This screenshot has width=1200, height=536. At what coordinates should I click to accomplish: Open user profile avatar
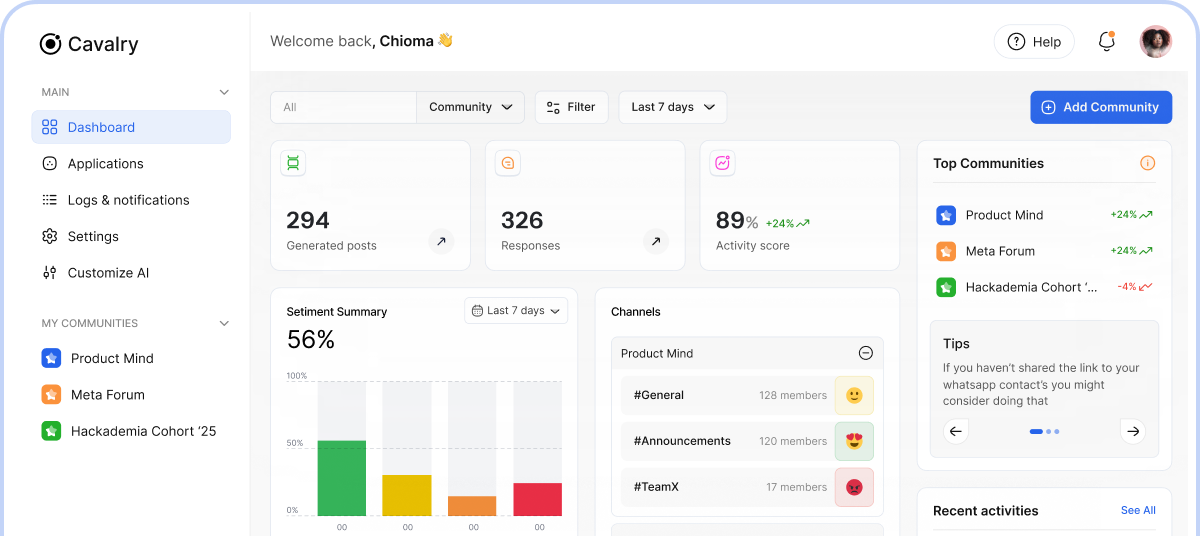[1155, 42]
